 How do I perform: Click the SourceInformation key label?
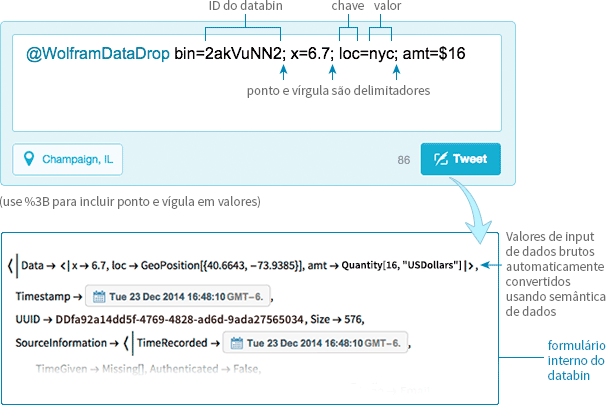pyautogui.click(x=61, y=343)
